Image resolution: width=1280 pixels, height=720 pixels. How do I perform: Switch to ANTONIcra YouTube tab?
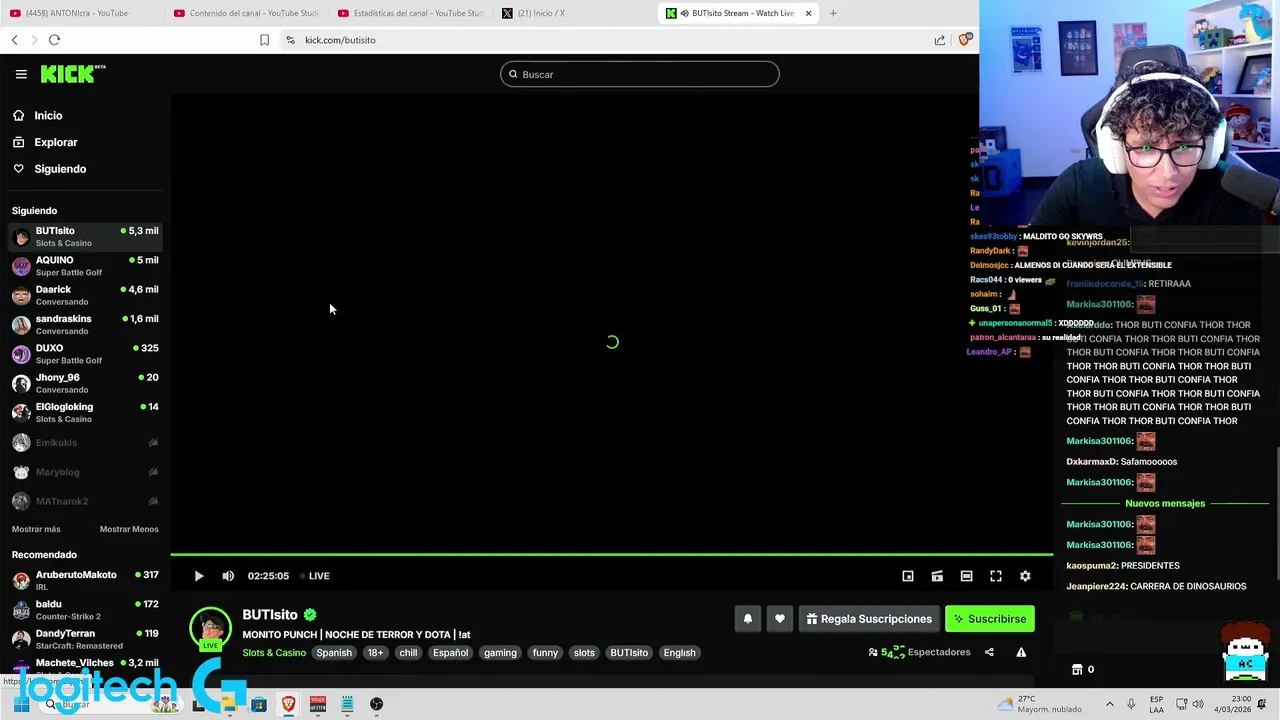click(x=75, y=13)
